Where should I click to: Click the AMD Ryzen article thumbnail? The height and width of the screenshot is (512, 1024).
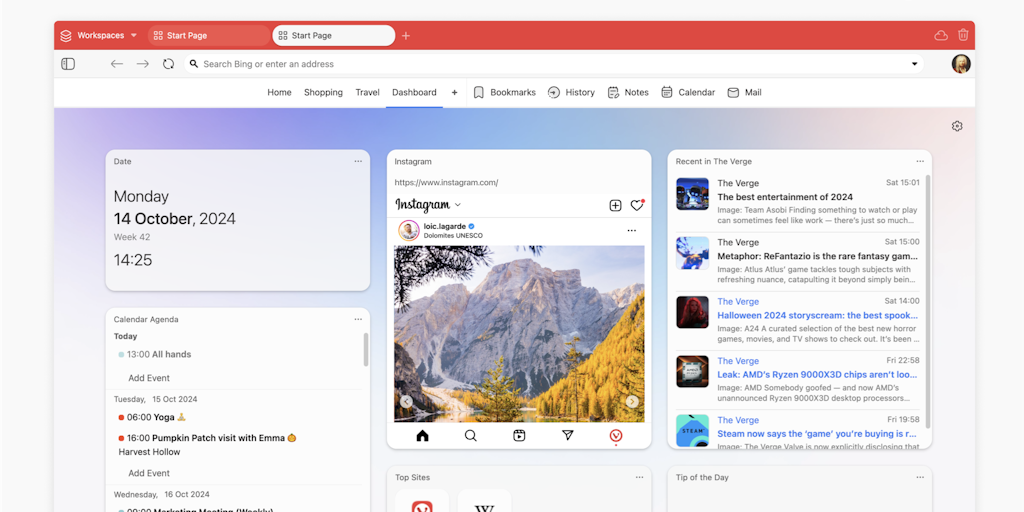(692, 372)
